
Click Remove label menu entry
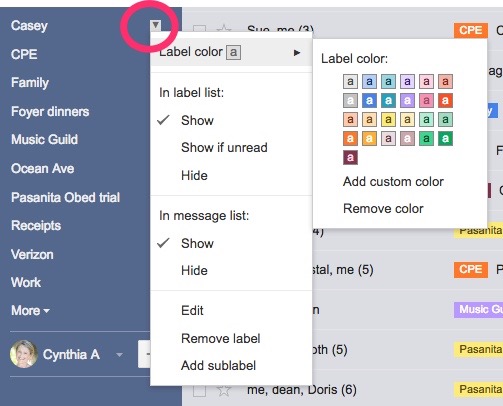[221, 339]
